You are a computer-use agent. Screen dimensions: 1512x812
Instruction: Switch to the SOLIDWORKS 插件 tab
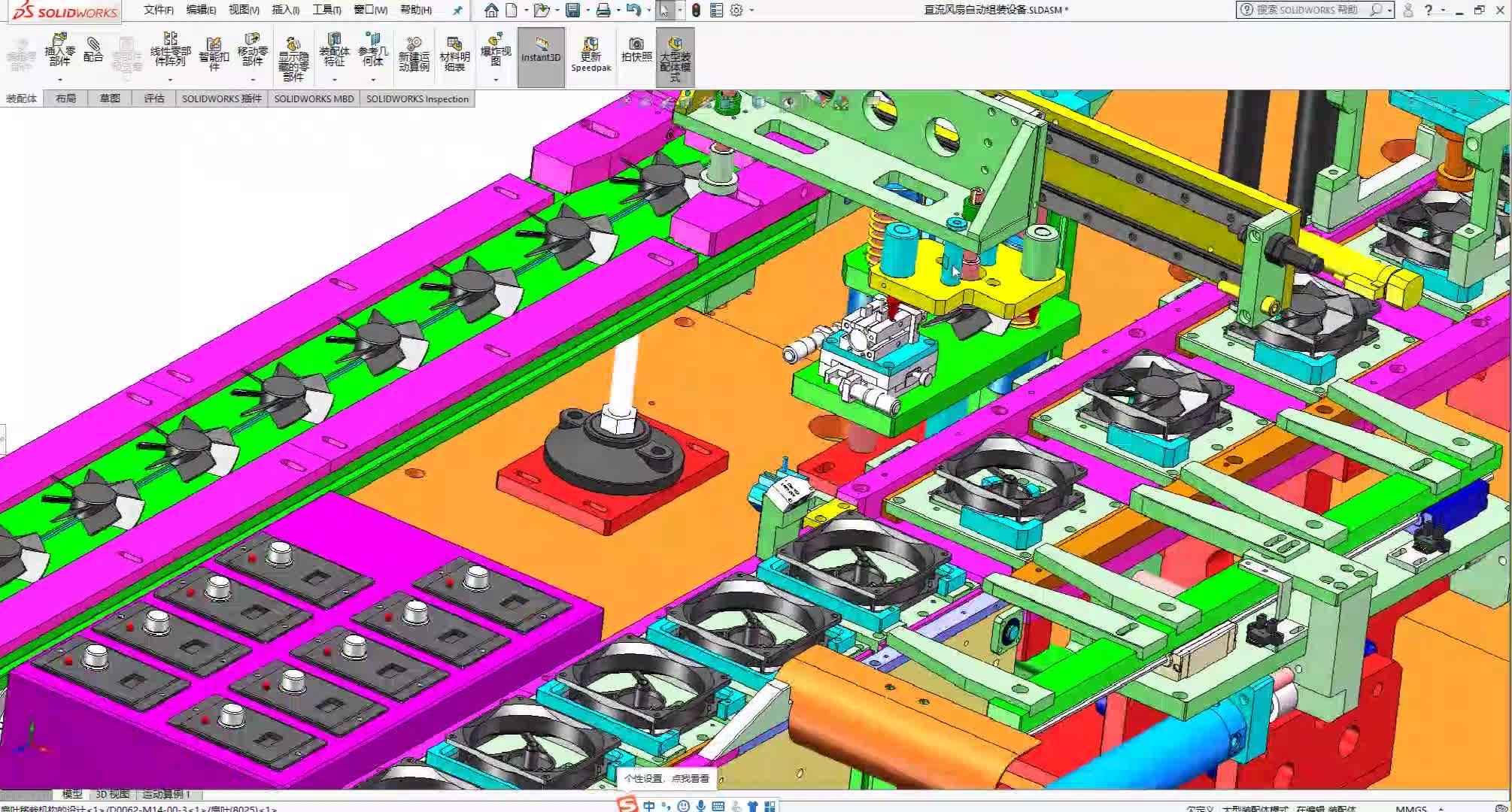pyautogui.click(x=221, y=98)
